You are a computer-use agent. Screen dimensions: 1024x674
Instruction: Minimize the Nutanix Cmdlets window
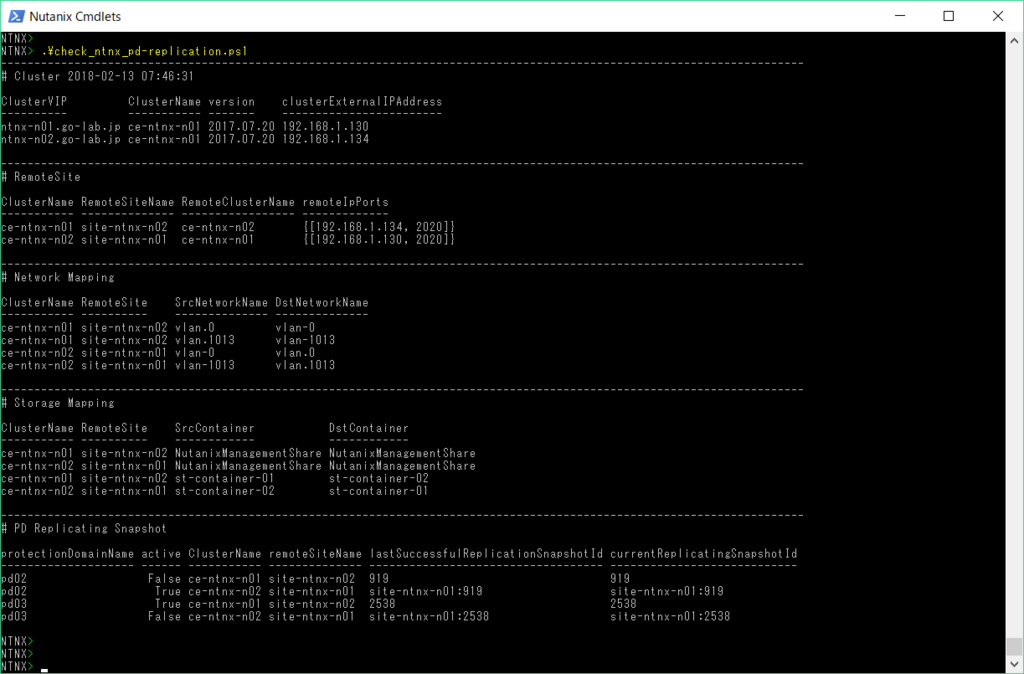[x=900, y=16]
